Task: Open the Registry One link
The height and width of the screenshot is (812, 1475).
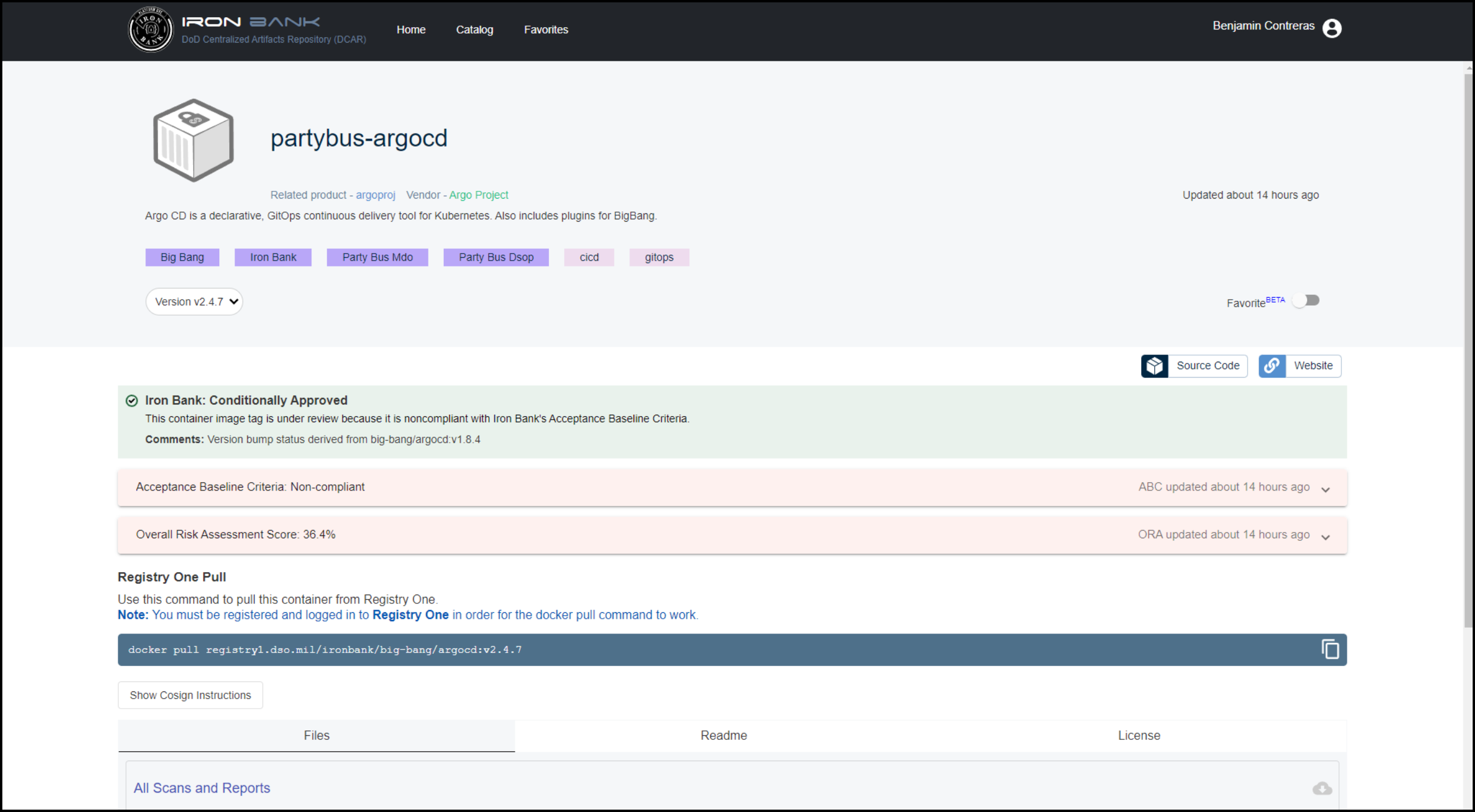Action: point(410,615)
